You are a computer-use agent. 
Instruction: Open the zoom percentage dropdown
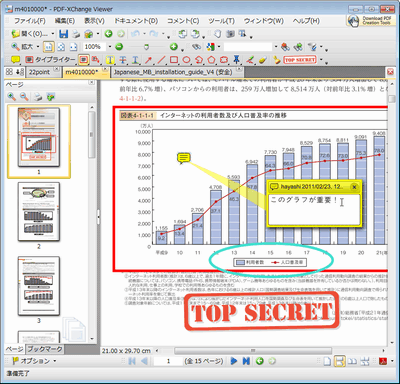[110, 47]
